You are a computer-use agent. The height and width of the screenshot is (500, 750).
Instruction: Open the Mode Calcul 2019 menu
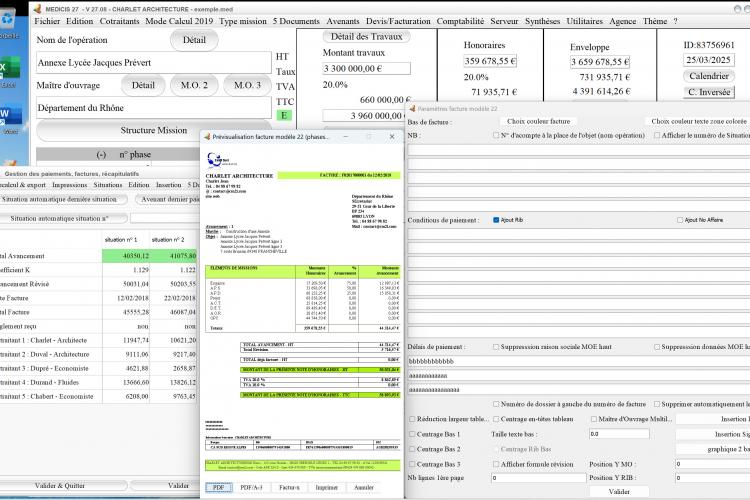pos(179,21)
